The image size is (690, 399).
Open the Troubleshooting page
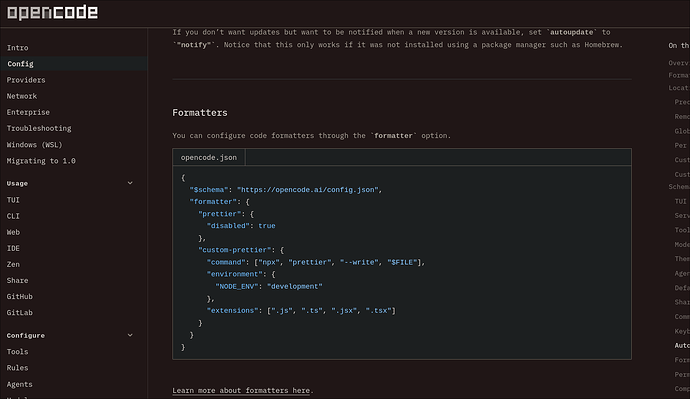[39, 128]
